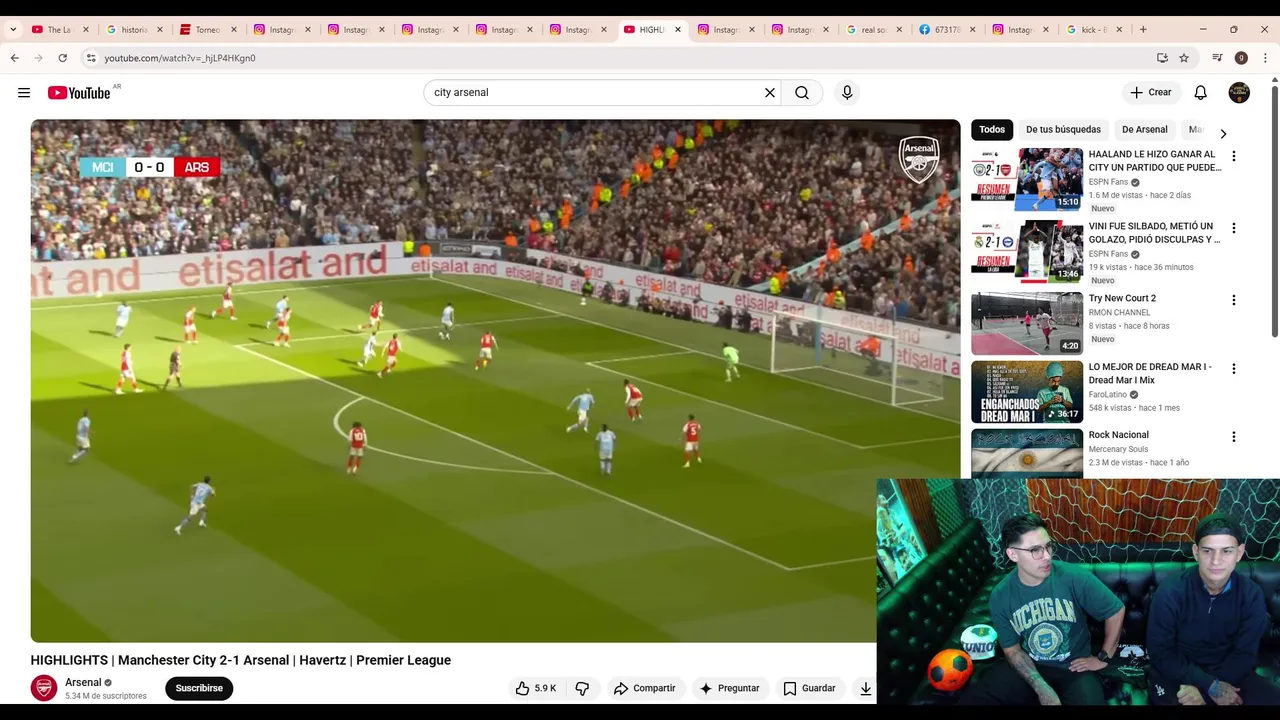The width and height of the screenshot is (1280, 720).
Task: Select the Todos filter chip
Action: (x=992, y=129)
